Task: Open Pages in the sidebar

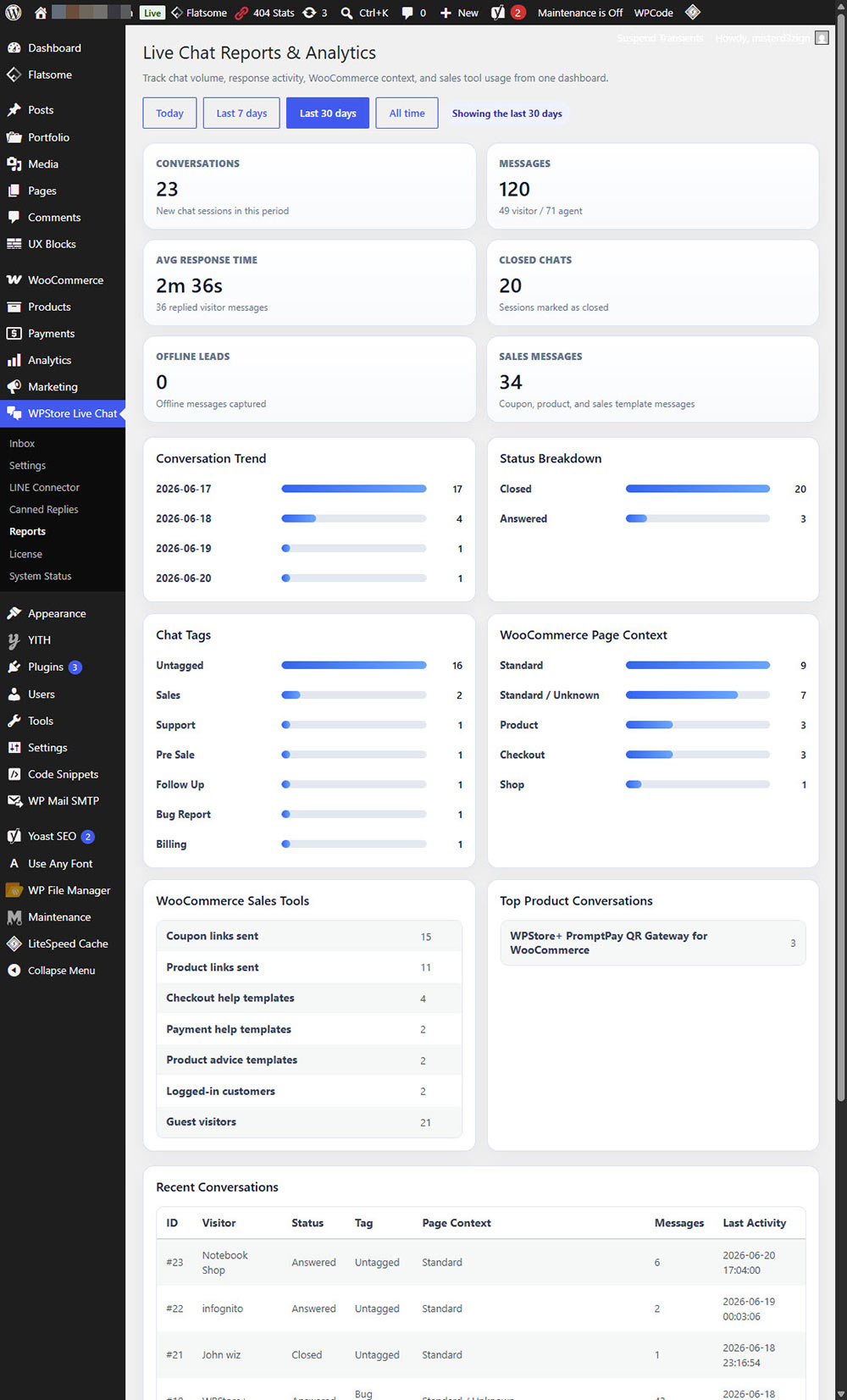Action: (x=63, y=191)
